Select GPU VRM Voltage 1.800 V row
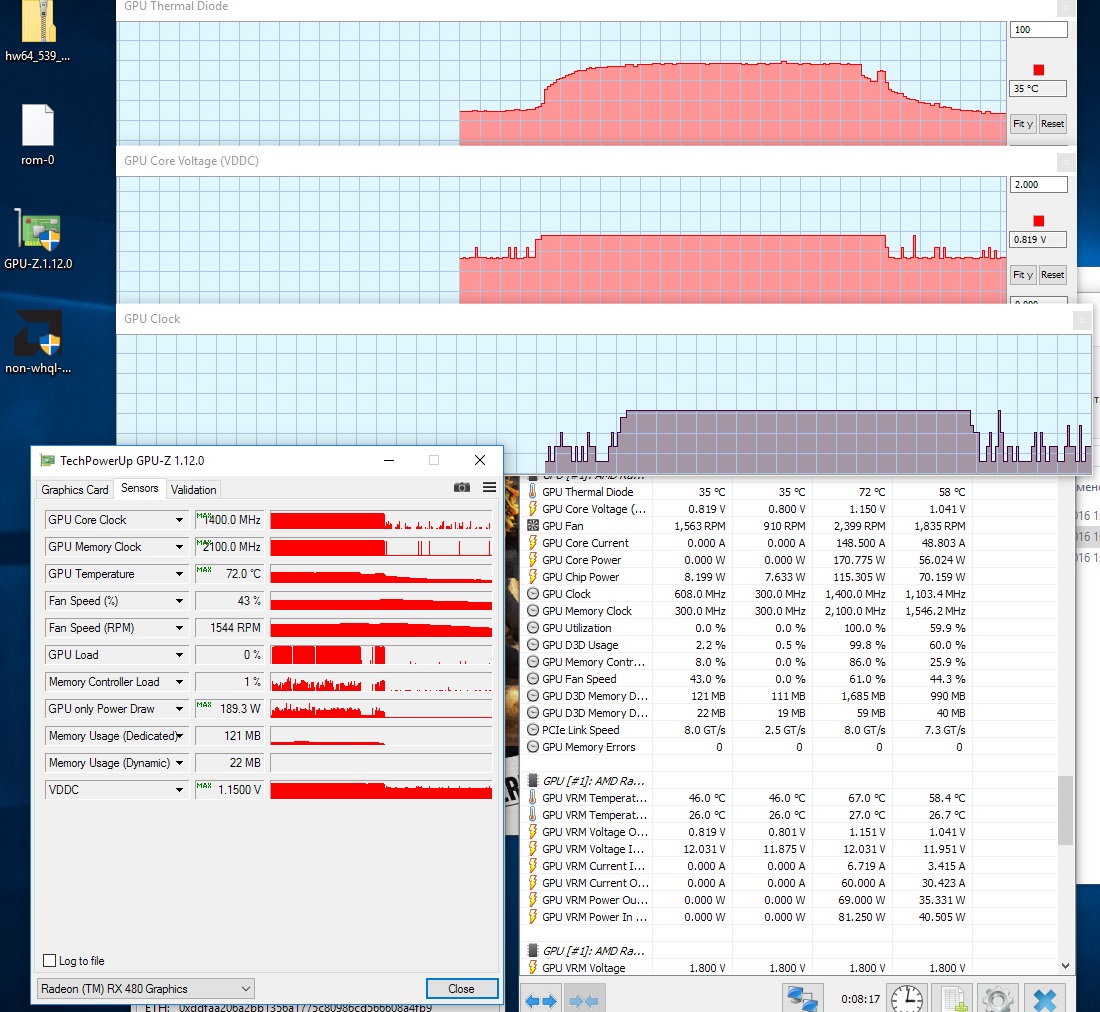The width and height of the screenshot is (1100, 1012). click(789, 968)
